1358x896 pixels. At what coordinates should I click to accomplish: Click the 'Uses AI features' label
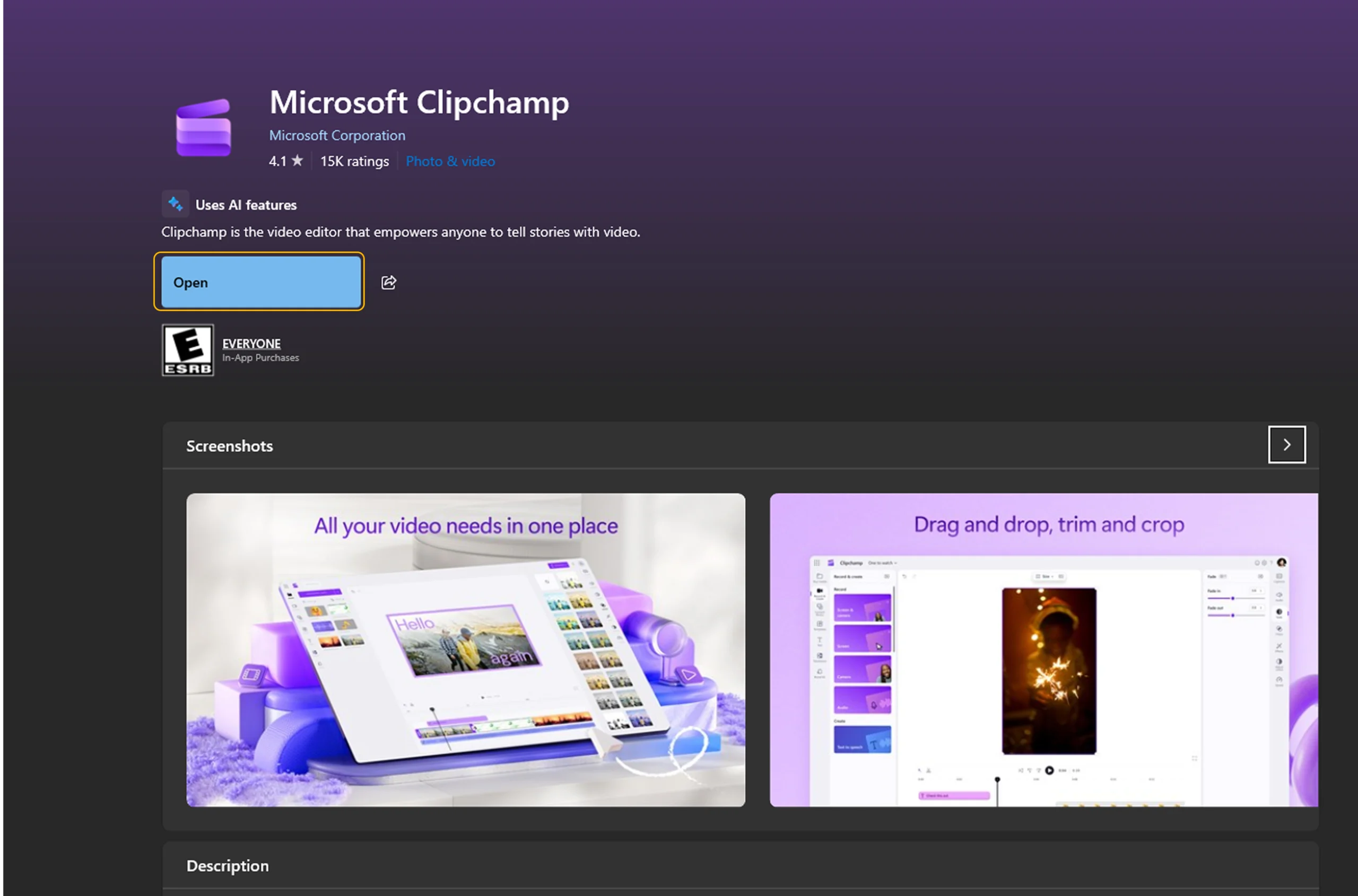246,205
